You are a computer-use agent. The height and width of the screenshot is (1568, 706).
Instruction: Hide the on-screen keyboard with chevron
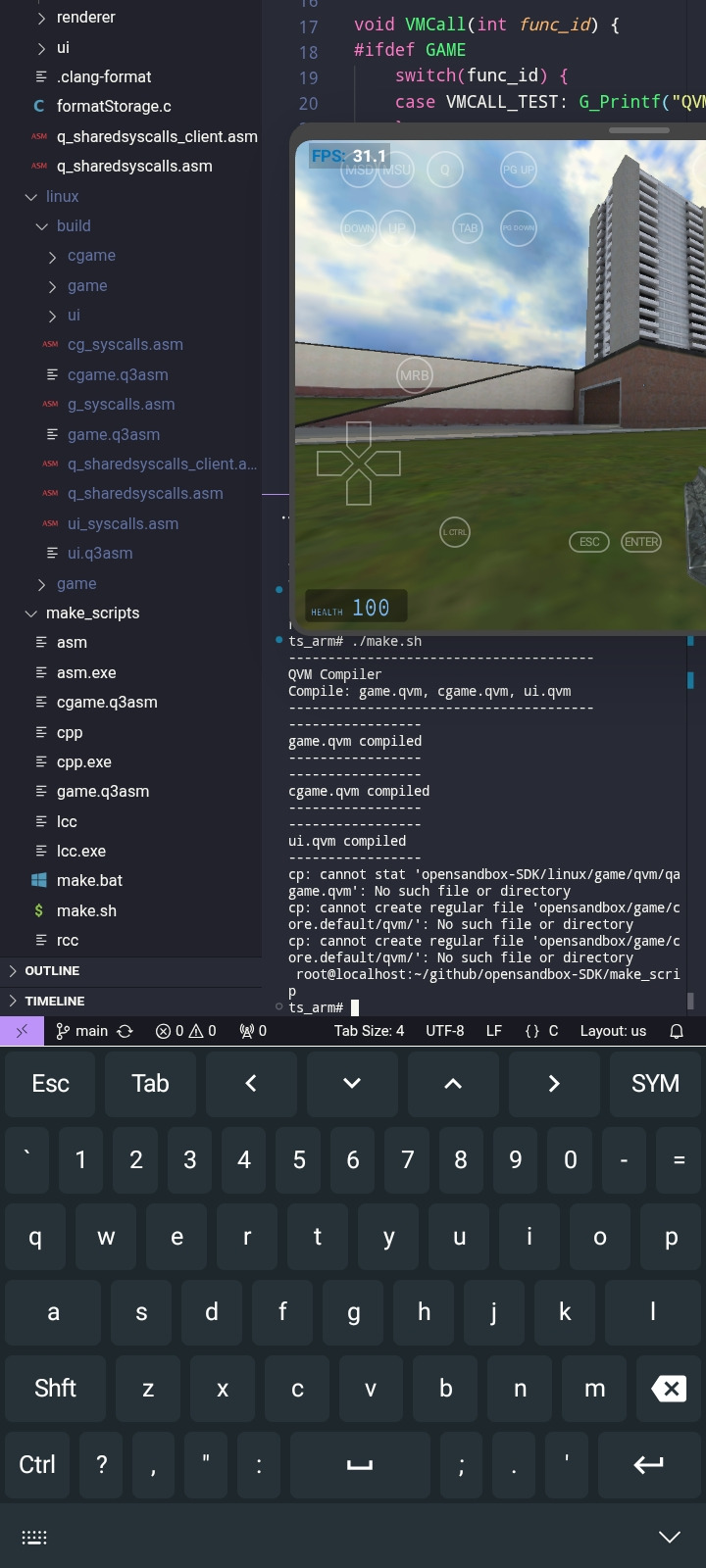pos(670,1537)
